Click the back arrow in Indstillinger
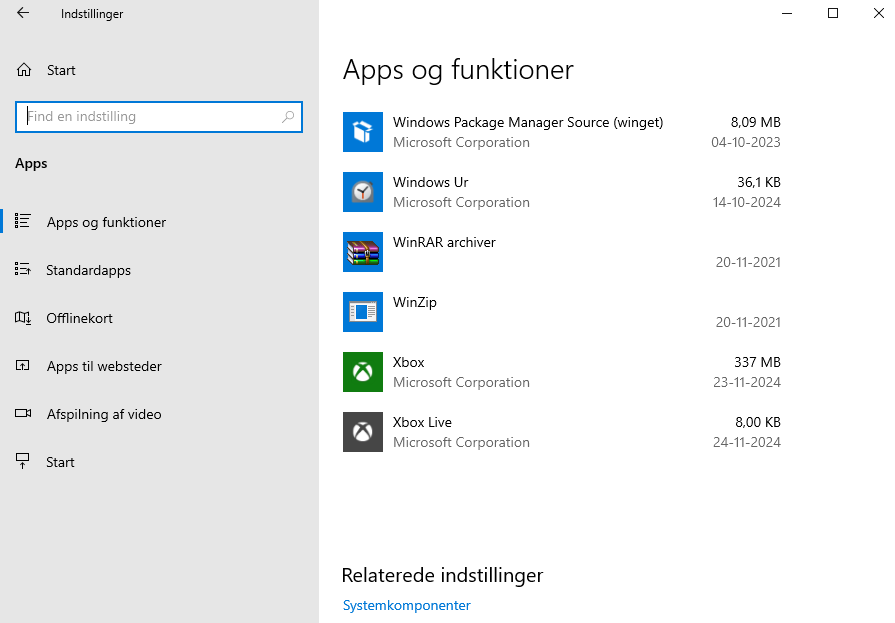The image size is (895, 623). coord(23,14)
